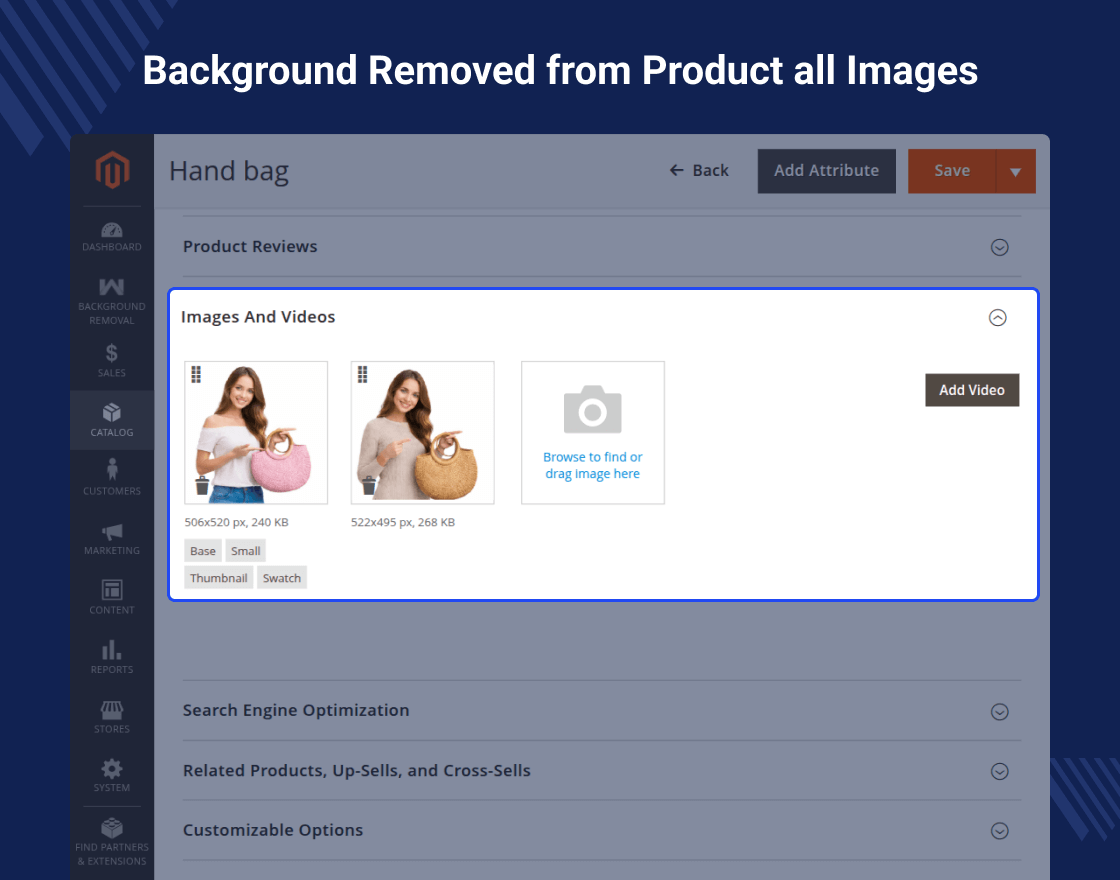The width and height of the screenshot is (1120, 880).
Task: Open the Save button dropdown arrow
Action: [x=1015, y=171]
